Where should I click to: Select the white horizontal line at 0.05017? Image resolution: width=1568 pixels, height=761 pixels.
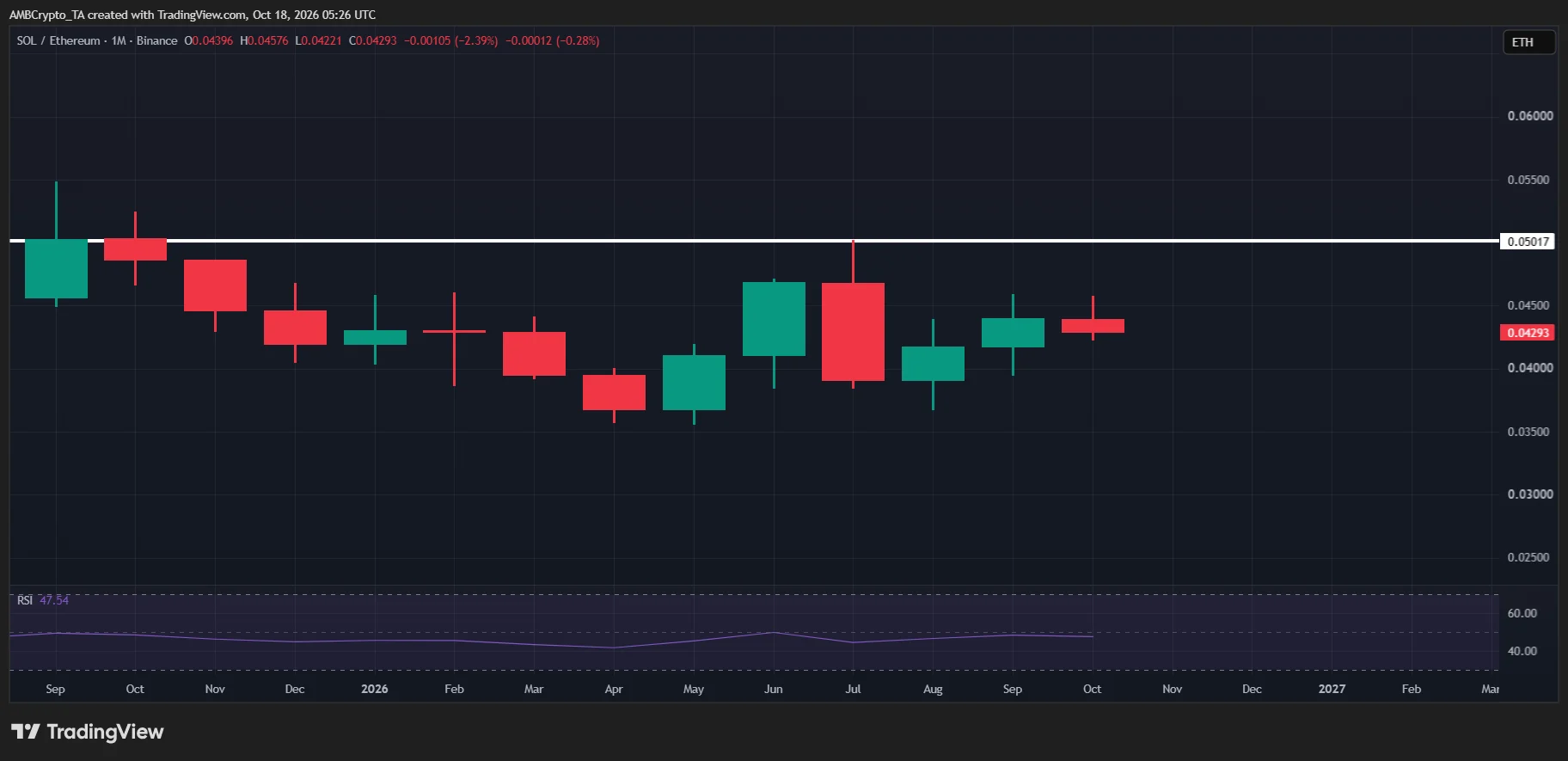pyautogui.click(x=753, y=241)
